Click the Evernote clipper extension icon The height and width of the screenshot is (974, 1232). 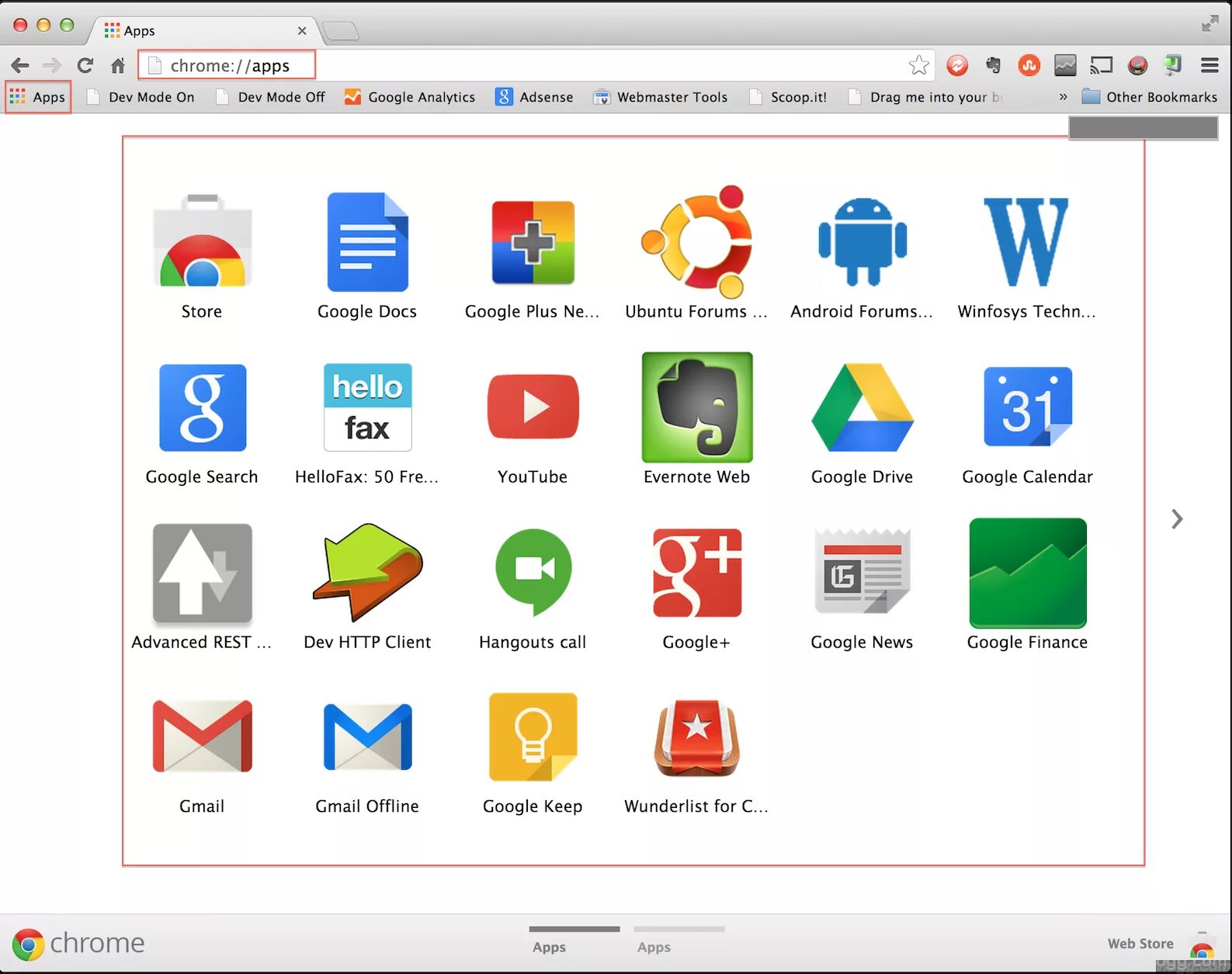point(993,66)
